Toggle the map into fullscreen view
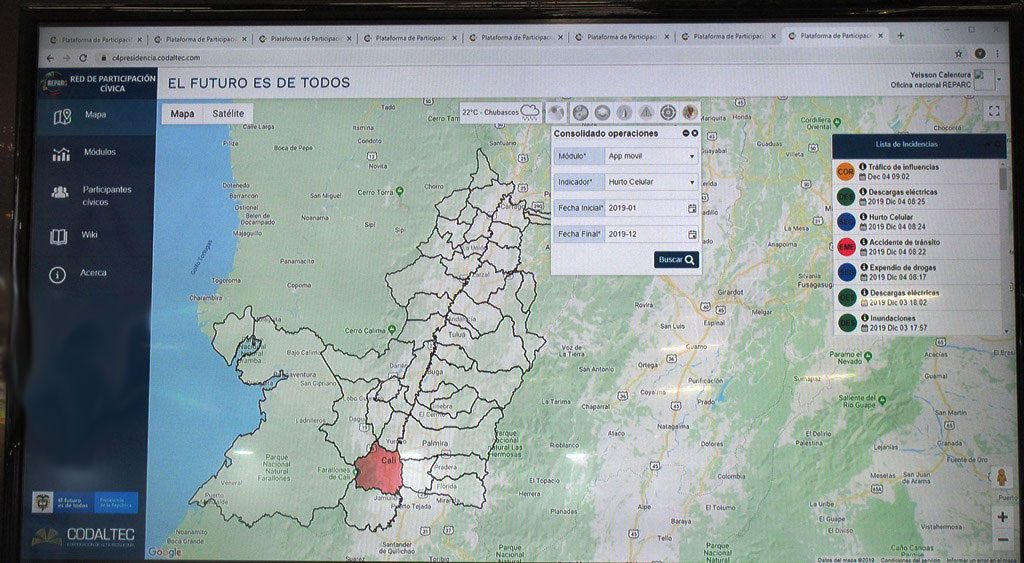The width and height of the screenshot is (1024, 563). click(x=993, y=112)
